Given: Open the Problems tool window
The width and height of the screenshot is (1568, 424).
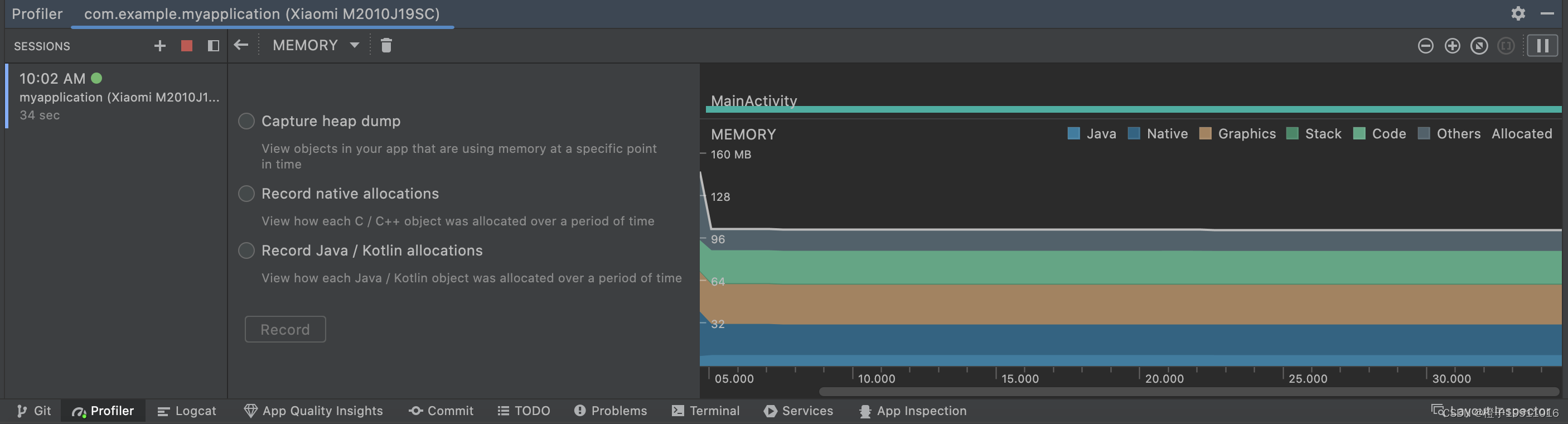Looking at the screenshot, I should click(x=610, y=411).
